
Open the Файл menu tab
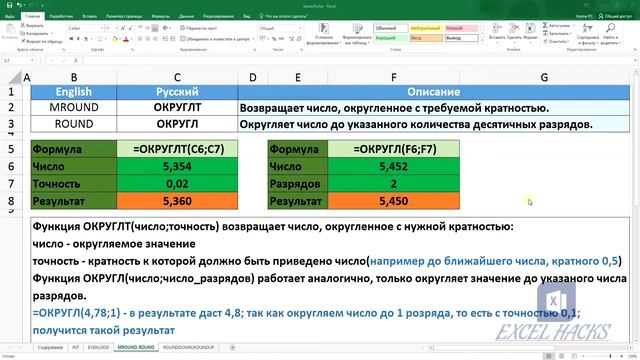[x=10, y=16]
